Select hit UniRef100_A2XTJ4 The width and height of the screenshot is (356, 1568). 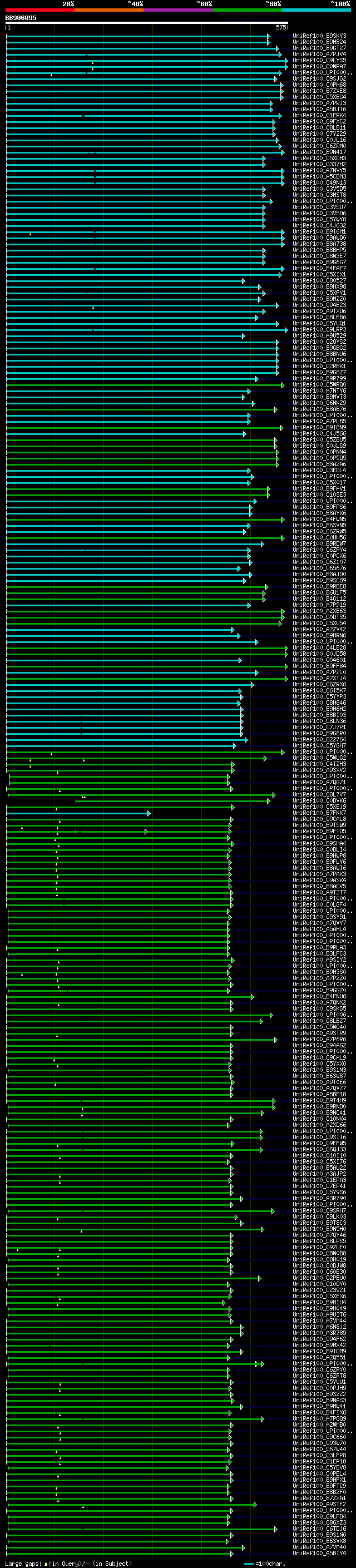pyautogui.click(x=319, y=678)
